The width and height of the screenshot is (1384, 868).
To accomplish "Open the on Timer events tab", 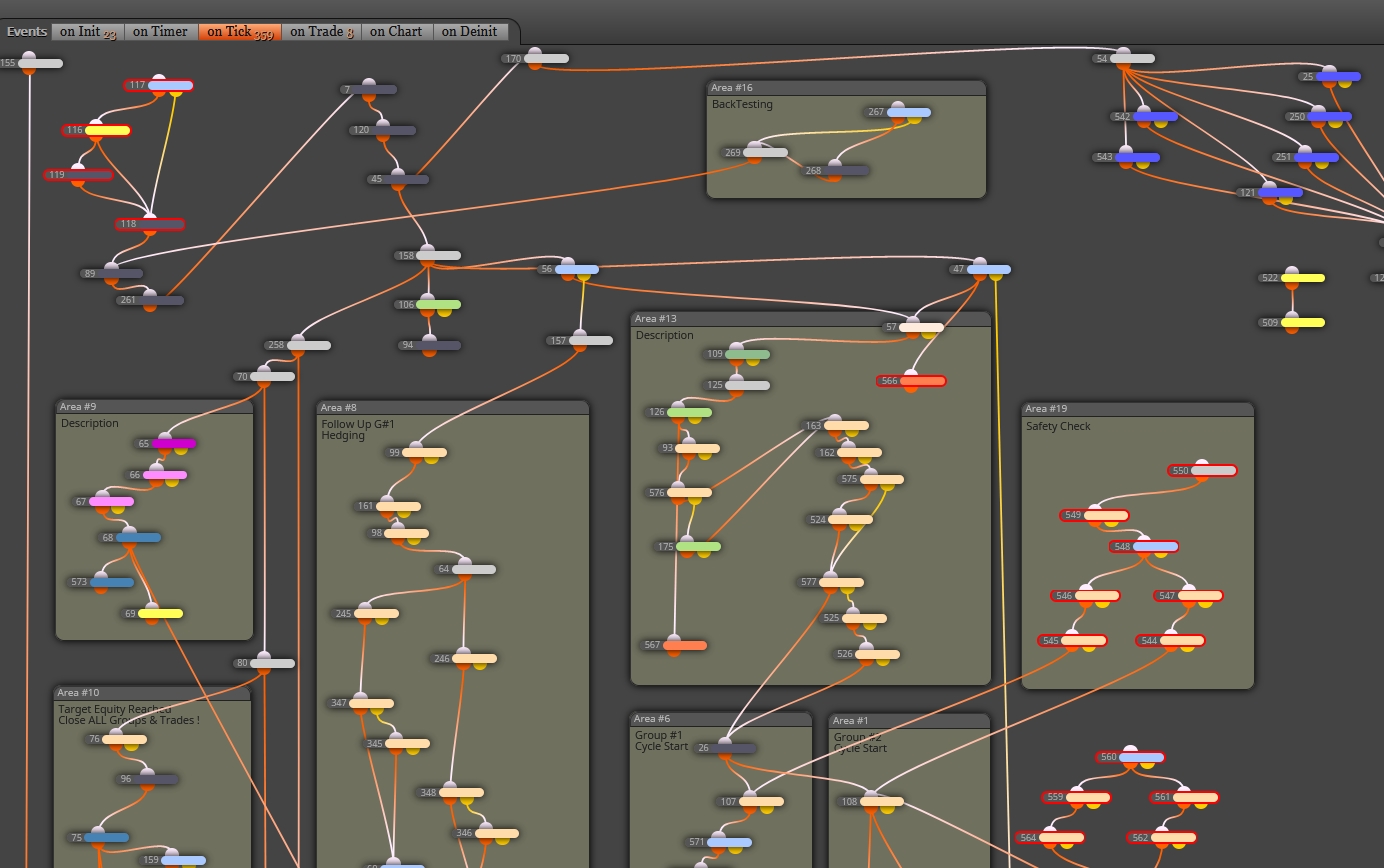I will pyautogui.click(x=160, y=32).
